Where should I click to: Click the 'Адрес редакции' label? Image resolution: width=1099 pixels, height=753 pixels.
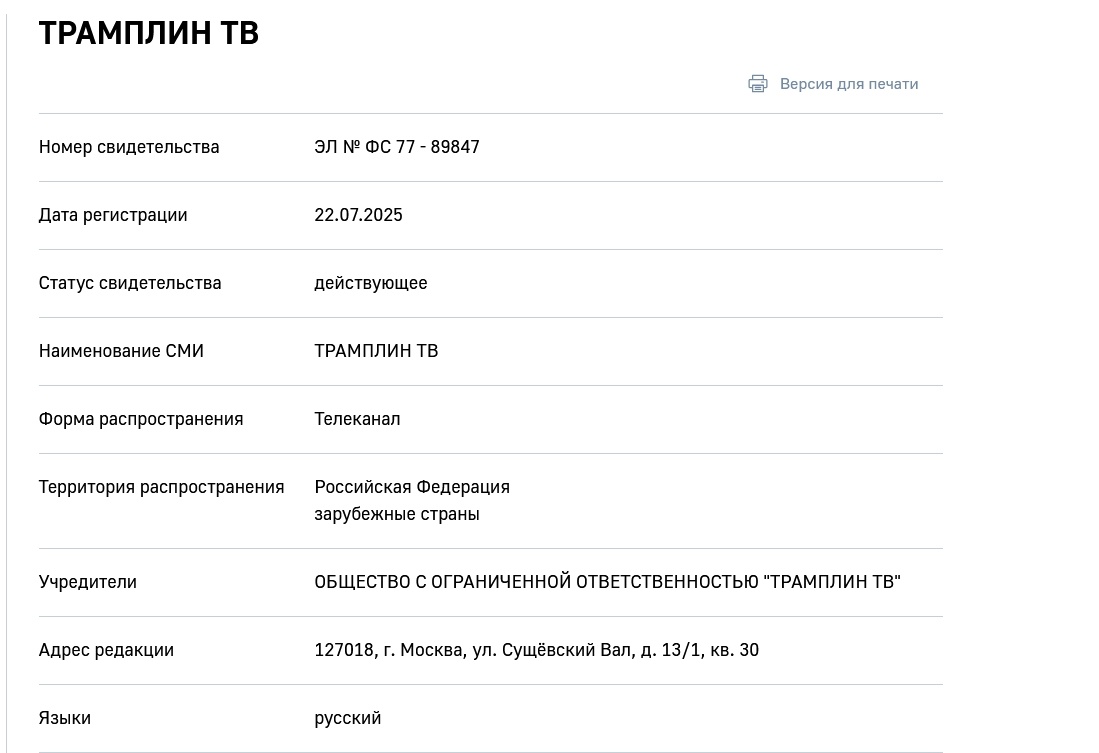pos(106,650)
